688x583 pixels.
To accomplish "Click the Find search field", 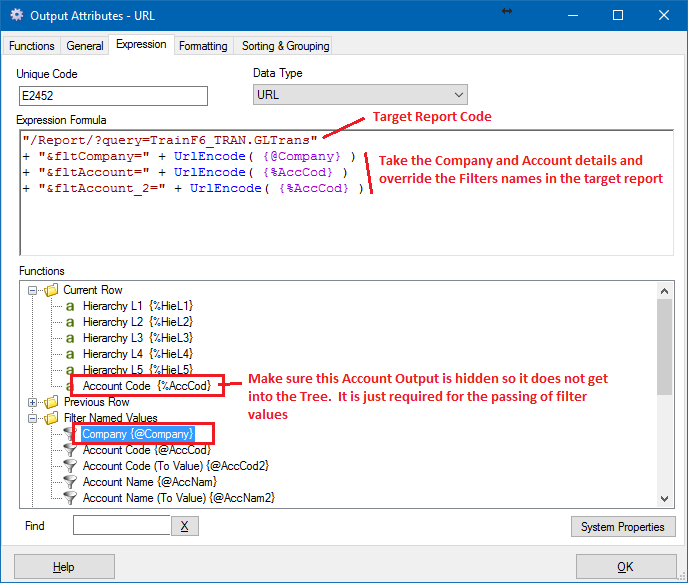I will click(122, 526).
